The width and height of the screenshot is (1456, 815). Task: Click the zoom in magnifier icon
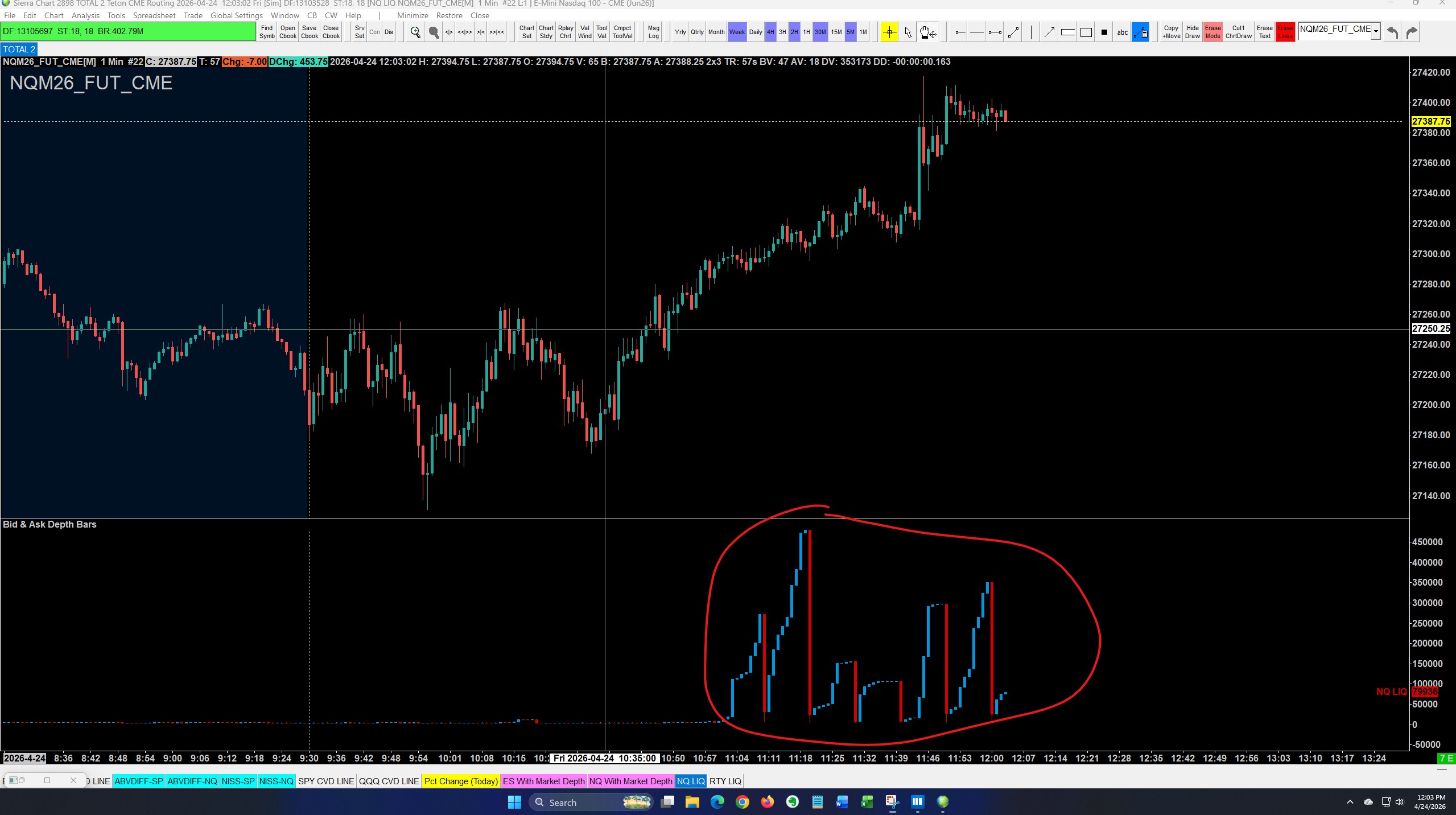415,32
